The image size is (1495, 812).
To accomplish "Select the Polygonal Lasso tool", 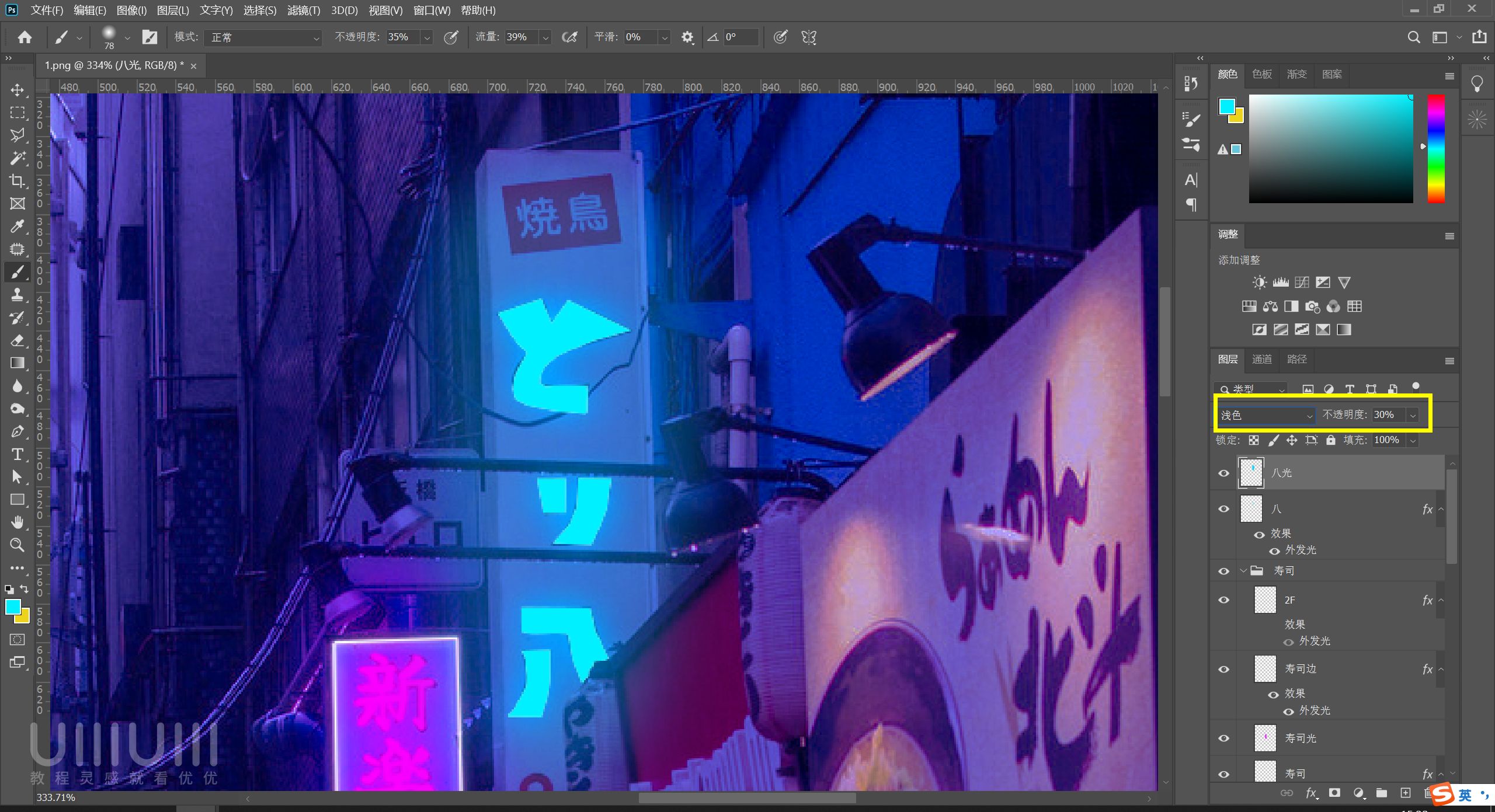I will coord(18,135).
